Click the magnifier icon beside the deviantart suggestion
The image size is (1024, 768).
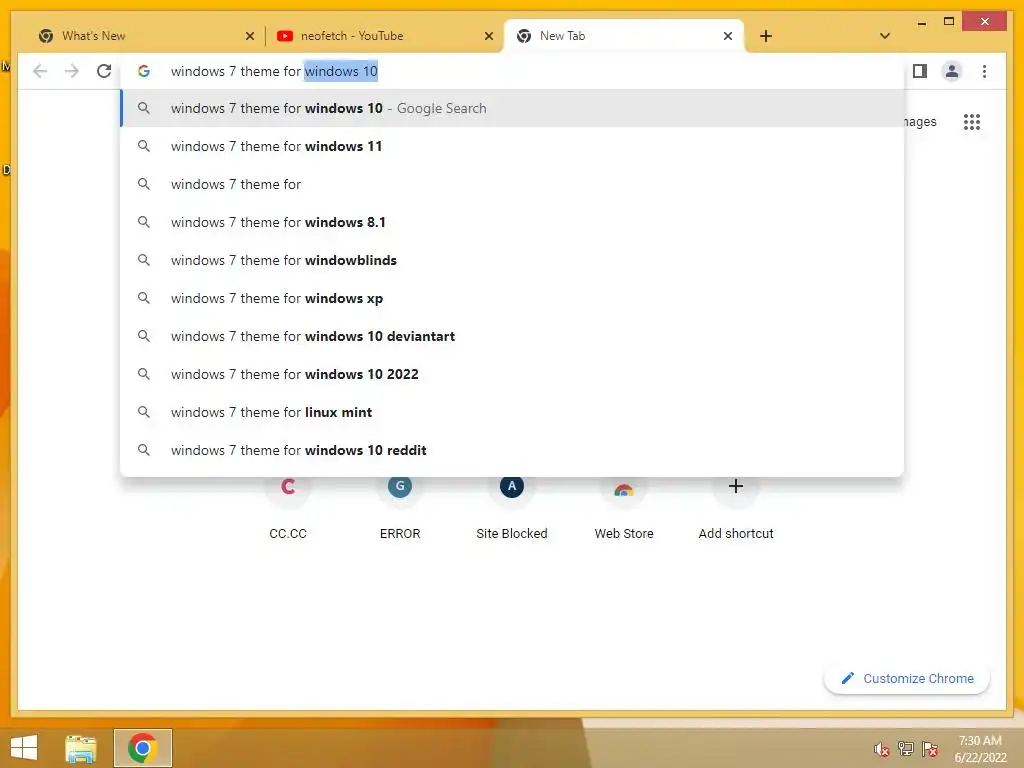point(144,336)
